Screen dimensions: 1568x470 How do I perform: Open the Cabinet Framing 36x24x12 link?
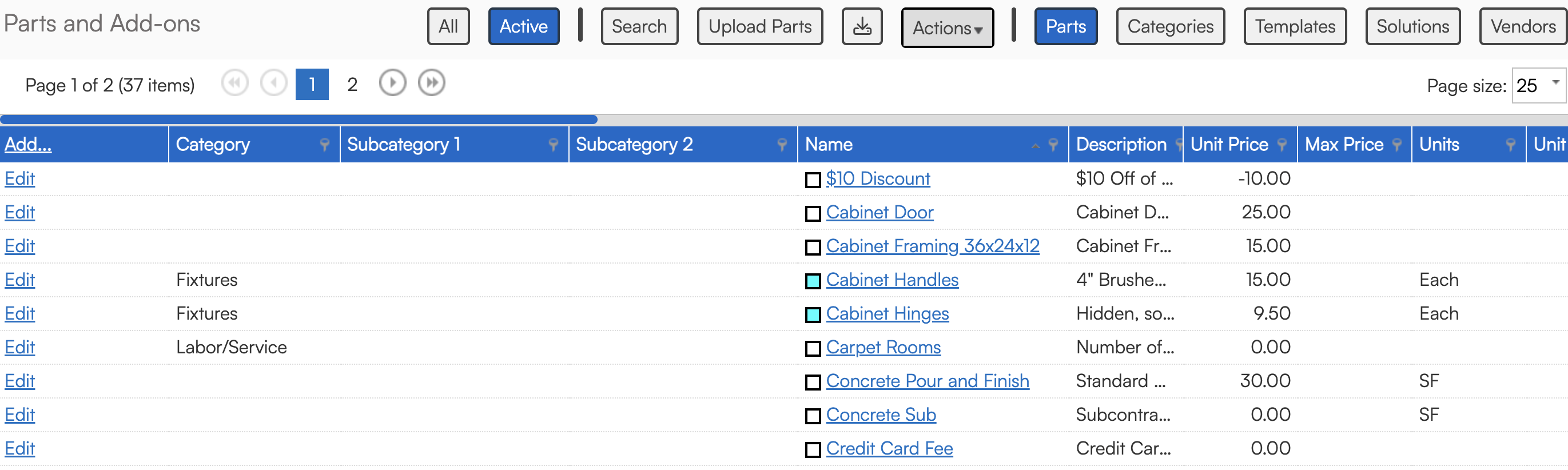coord(933,246)
